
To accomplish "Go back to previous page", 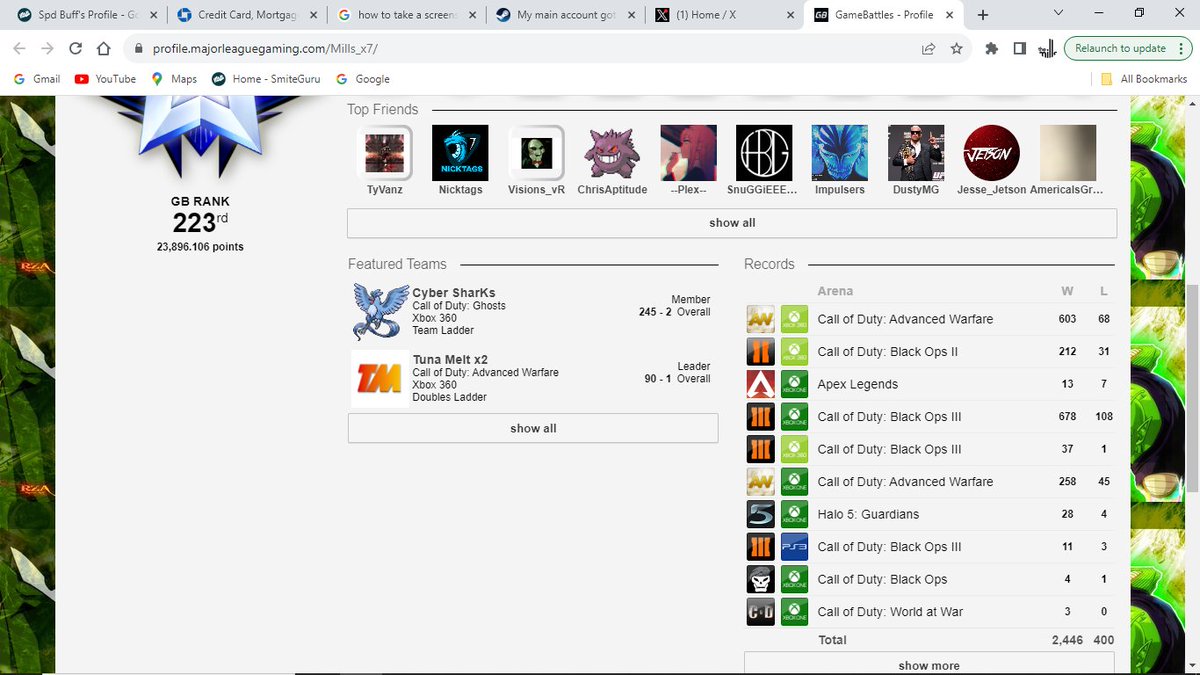I will coord(20,48).
